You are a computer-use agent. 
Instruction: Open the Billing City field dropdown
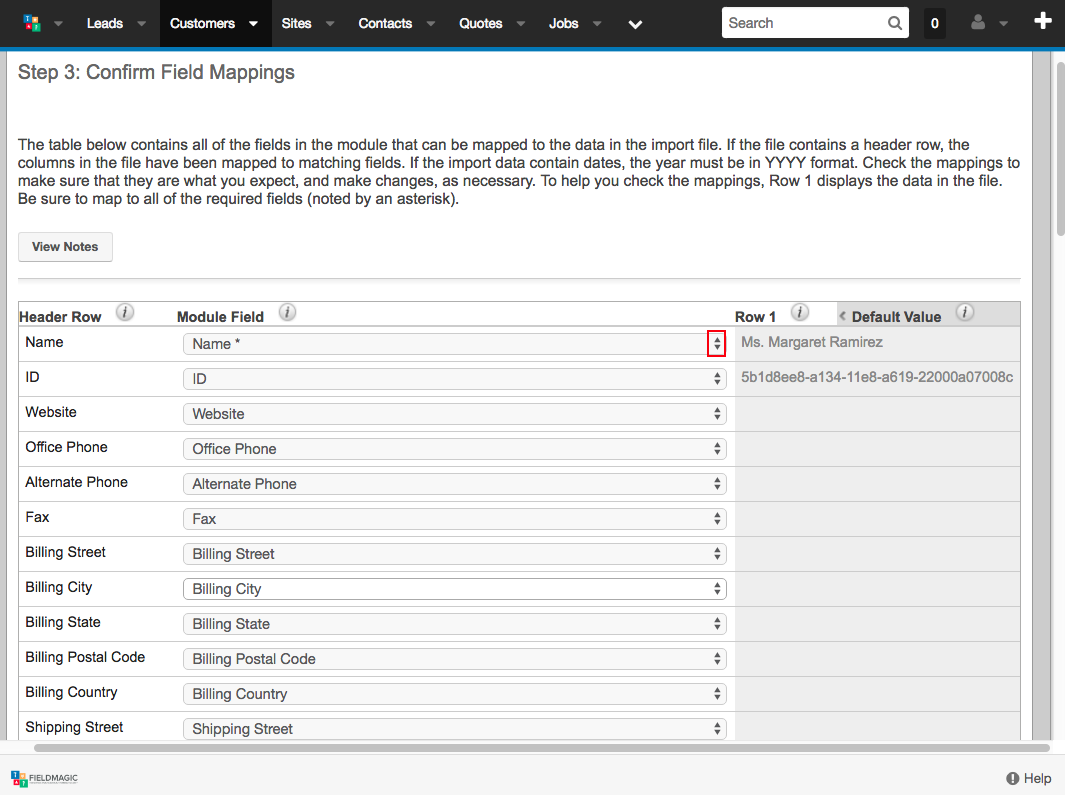pos(454,588)
